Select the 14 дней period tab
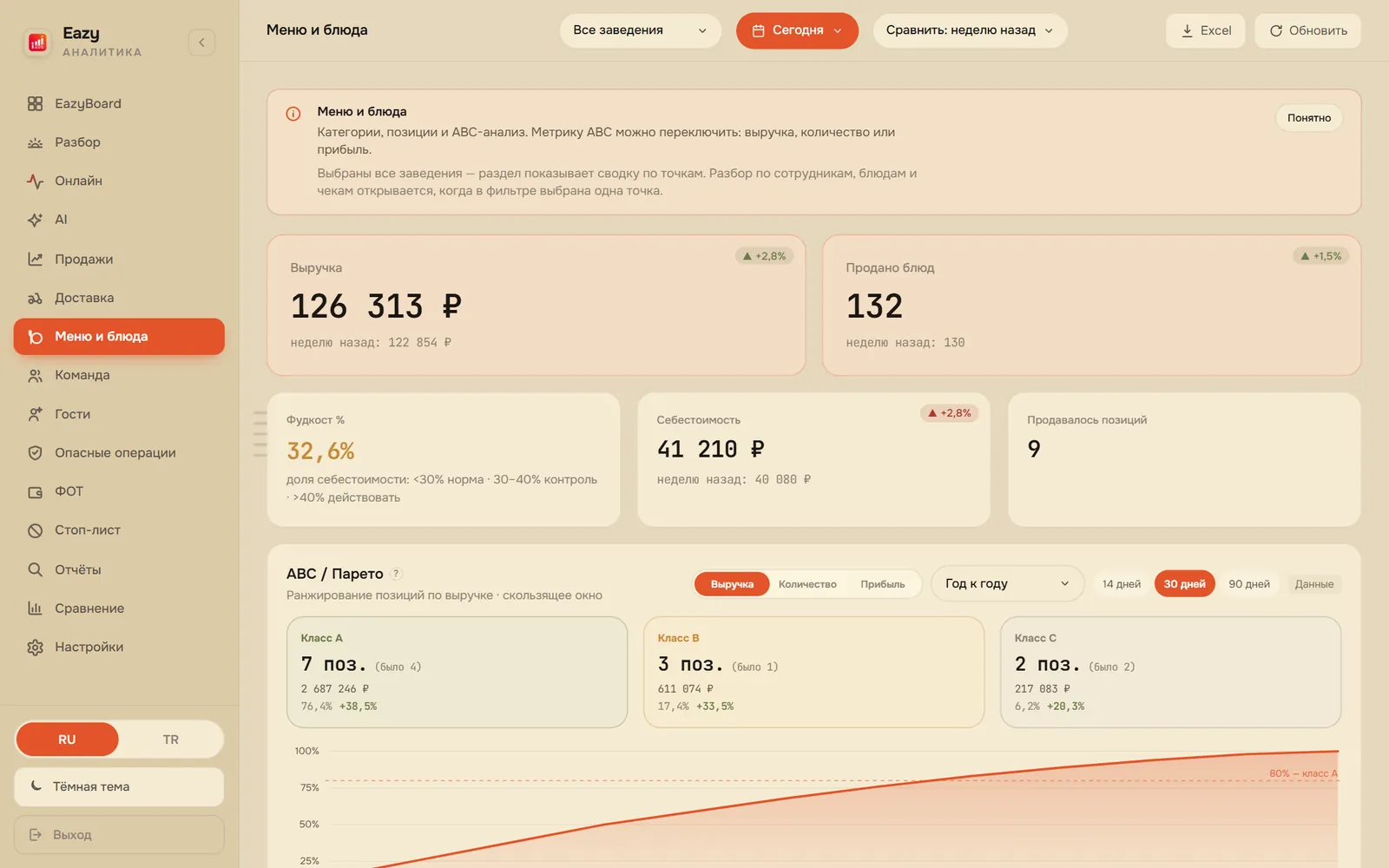The width and height of the screenshot is (1389, 868). coord(1122,584)
